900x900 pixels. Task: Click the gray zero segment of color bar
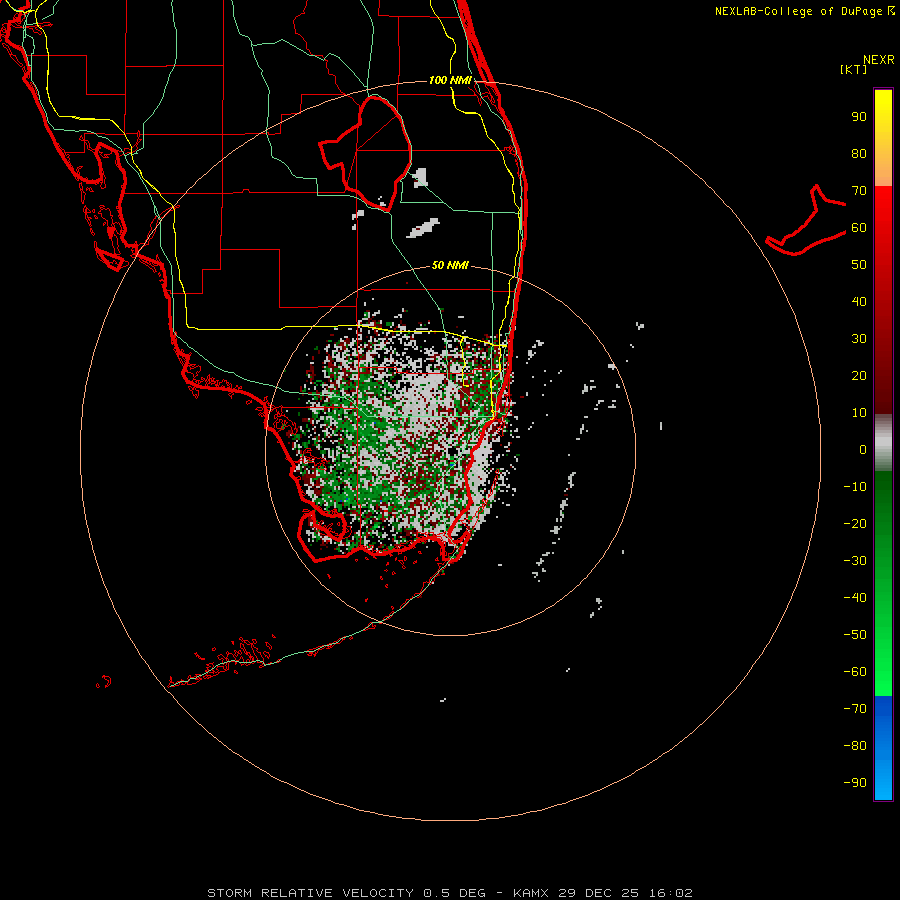tap(883, 443)
